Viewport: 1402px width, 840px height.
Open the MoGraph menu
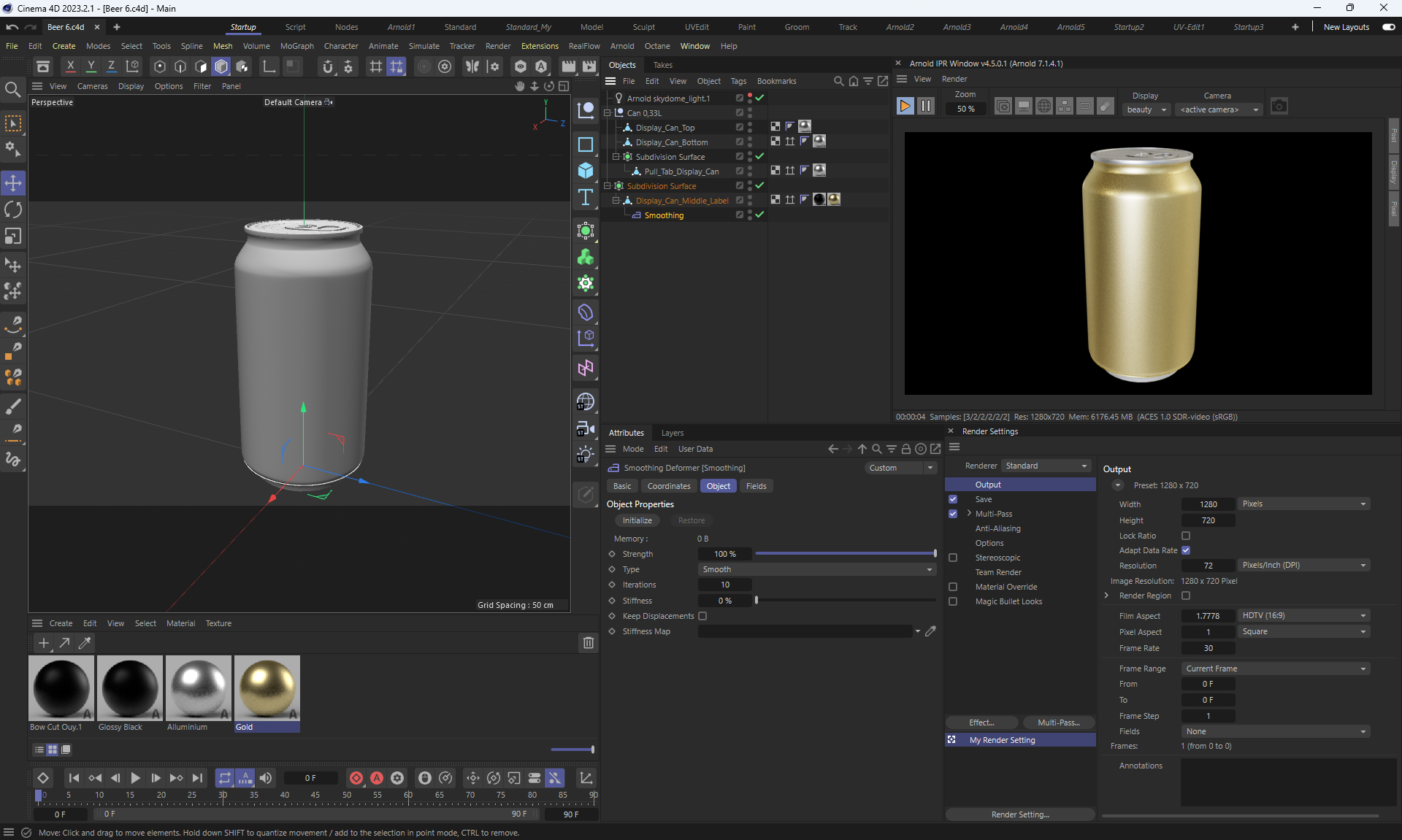296,46
